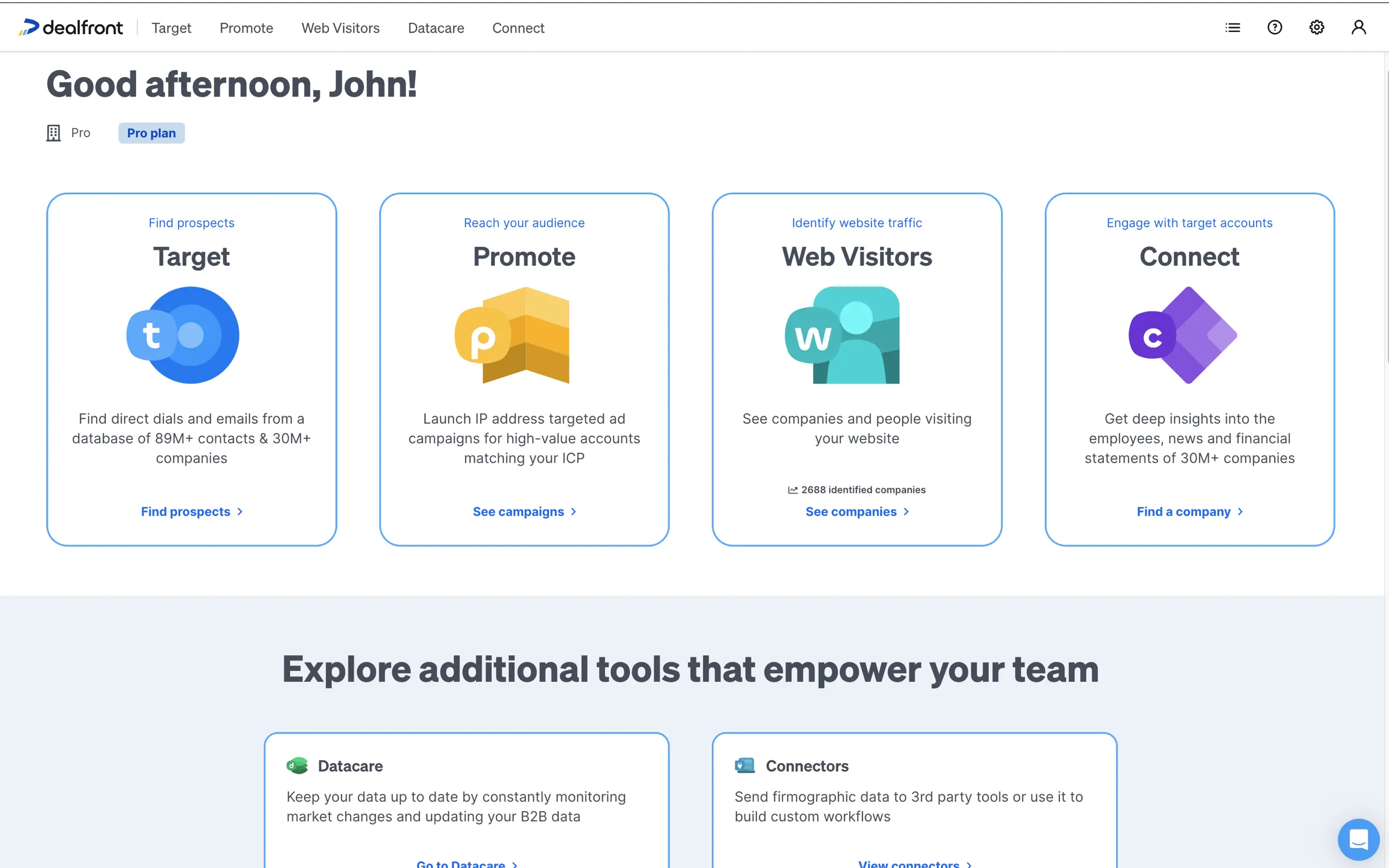Open Web Visitors in top navigation
1389x868 pixels.
(340, 28)
